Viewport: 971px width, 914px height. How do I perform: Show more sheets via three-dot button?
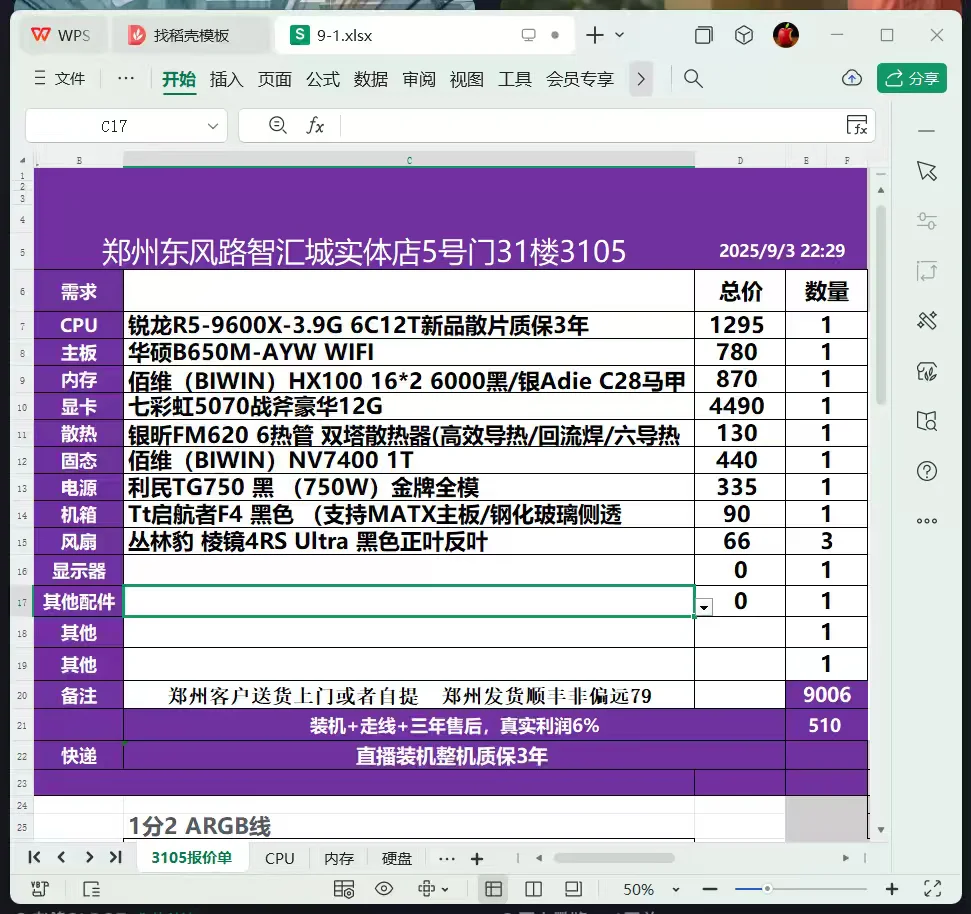tap(446, 859)
